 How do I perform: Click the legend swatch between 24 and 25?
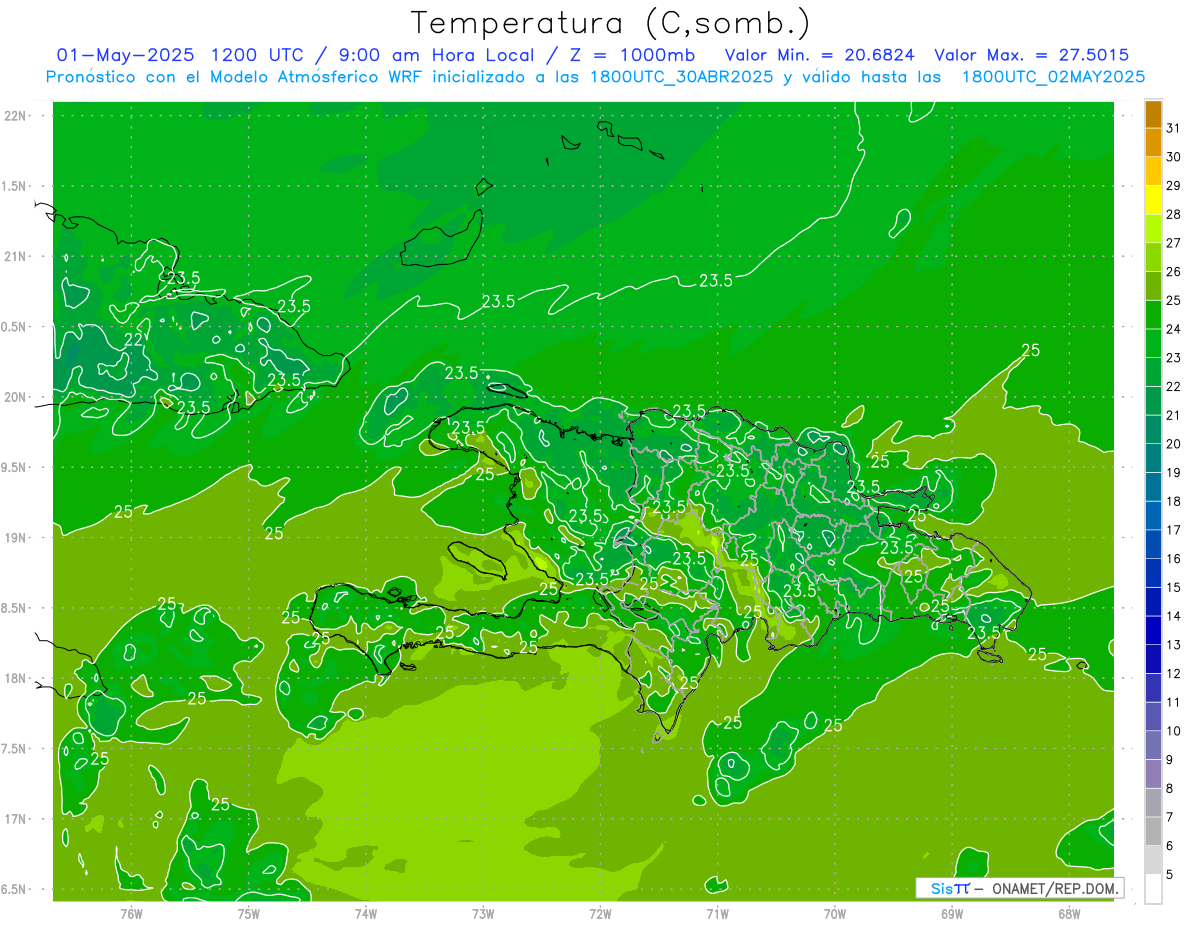pyautogui.click(x=1153, y=315)
